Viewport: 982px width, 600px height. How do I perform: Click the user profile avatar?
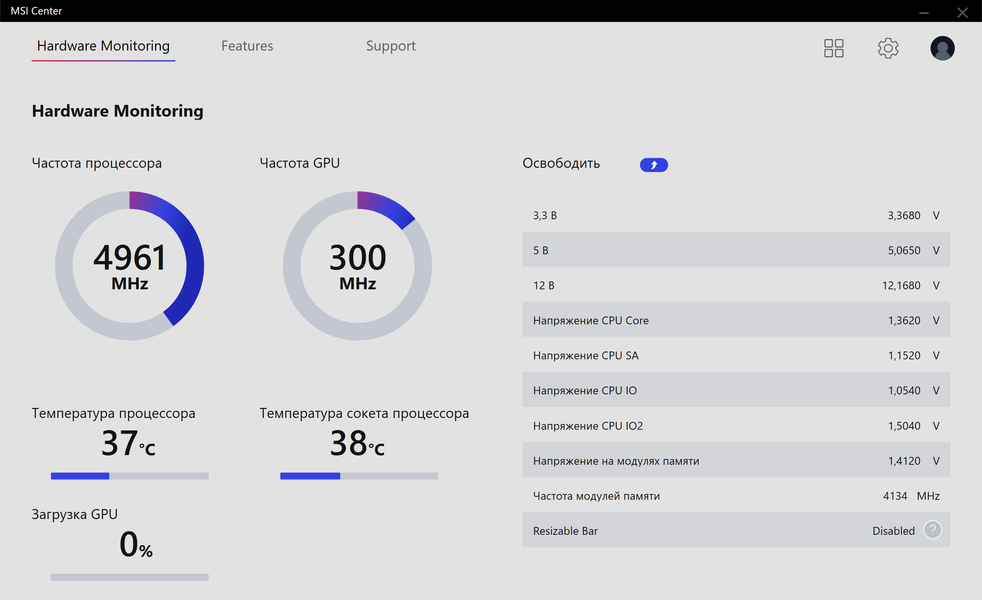(x=942, y=48)
